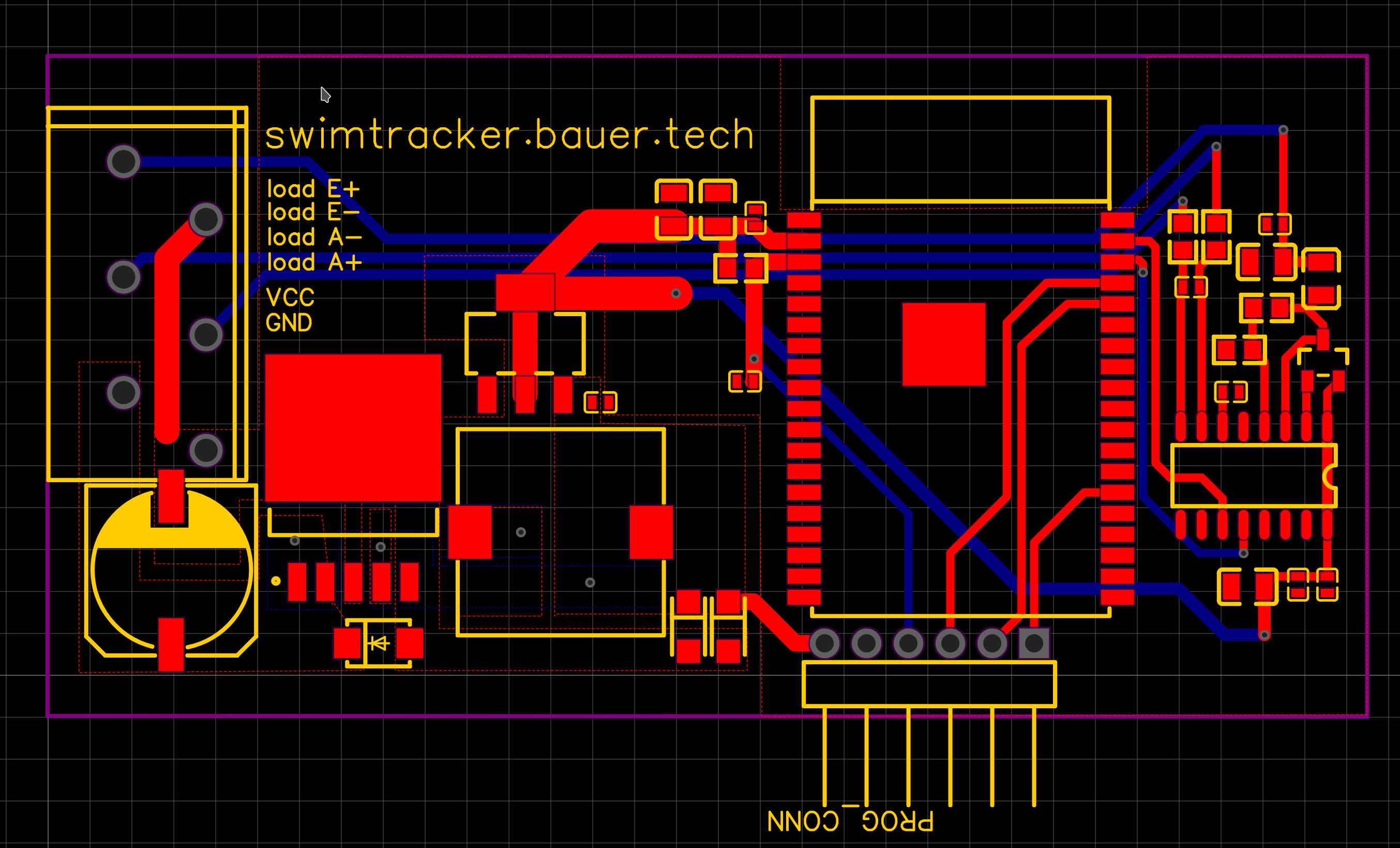Click the via inside the inductor outline's left half

click(x=520, y=532)
